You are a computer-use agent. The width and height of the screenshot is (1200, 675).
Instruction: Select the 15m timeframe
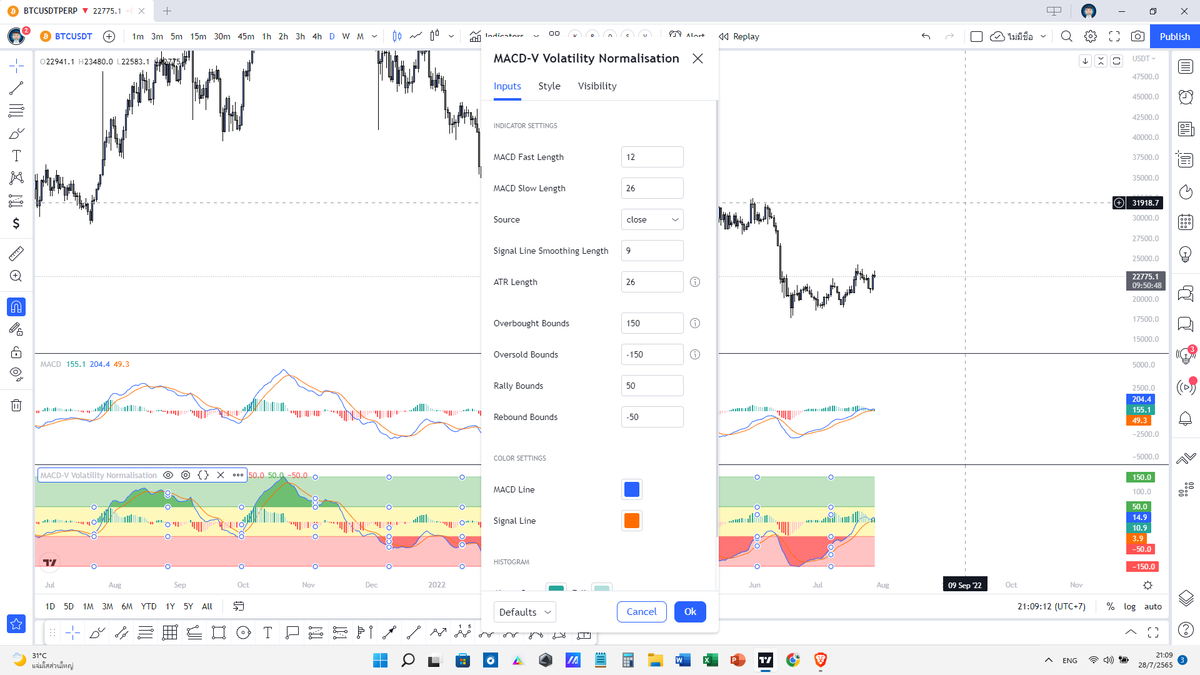[198, 36]
